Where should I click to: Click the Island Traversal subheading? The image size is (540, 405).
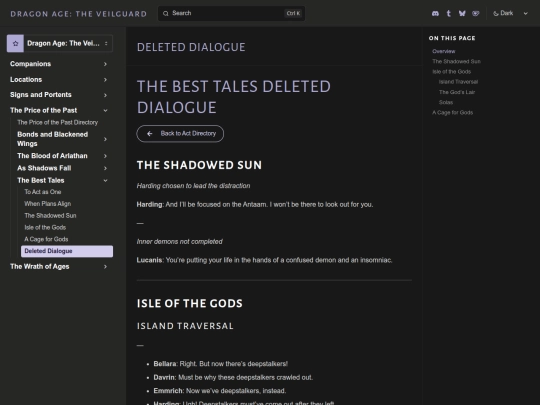click(185, 326)
